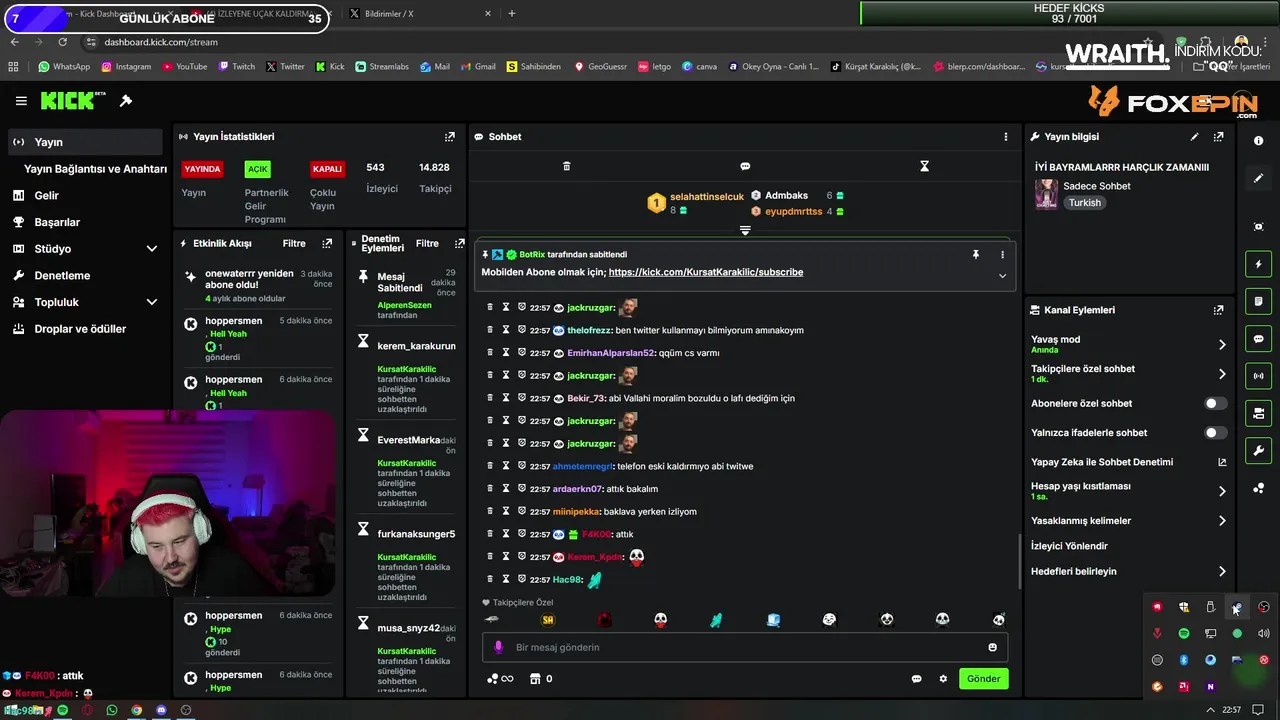Open the emoji picker in message box

[x=992, y=647]
